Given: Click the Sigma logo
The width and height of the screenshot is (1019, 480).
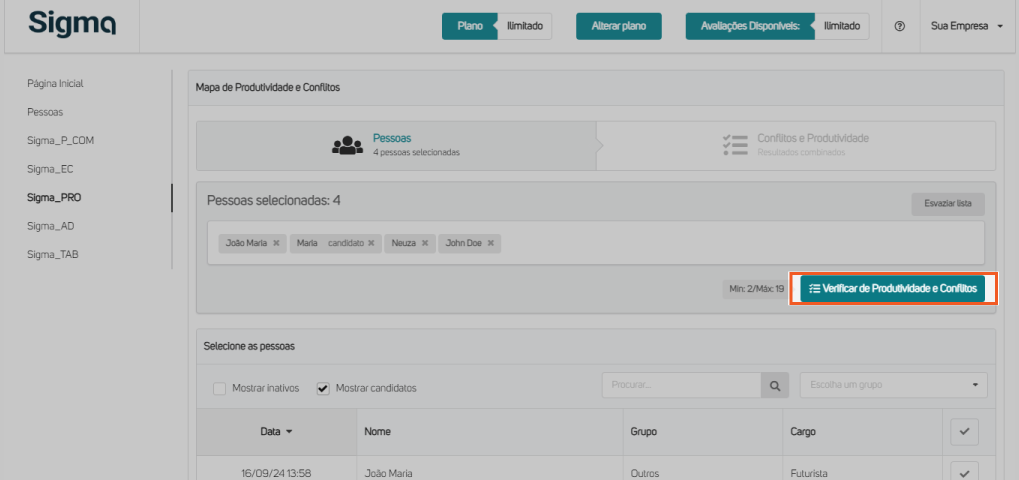Looking at the screenshot, I should point(71,24).
